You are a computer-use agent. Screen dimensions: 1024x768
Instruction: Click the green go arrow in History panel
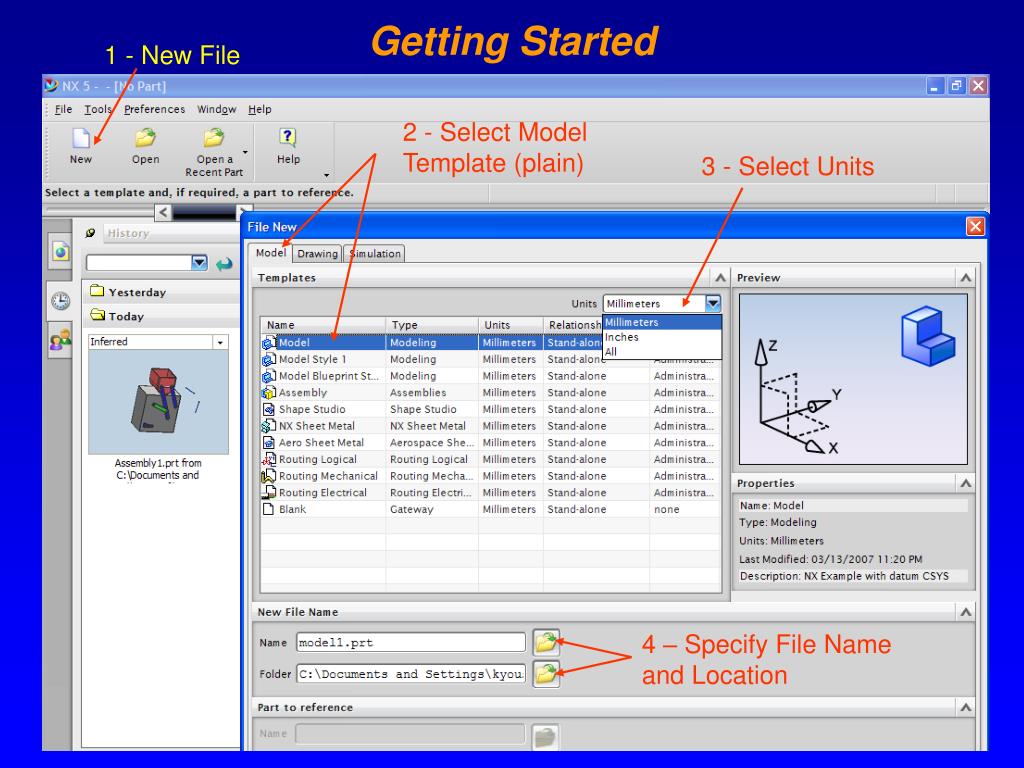[224, 264]
